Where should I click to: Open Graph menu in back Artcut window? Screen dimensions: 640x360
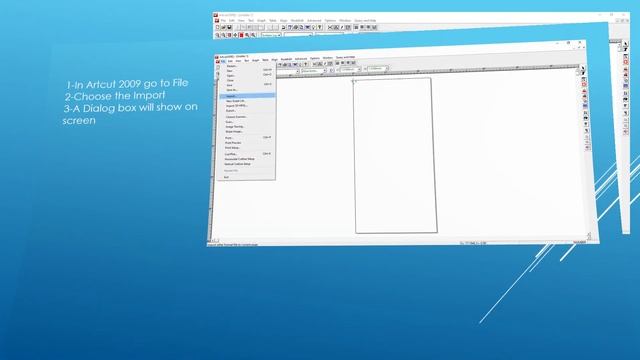coord(261,20)
